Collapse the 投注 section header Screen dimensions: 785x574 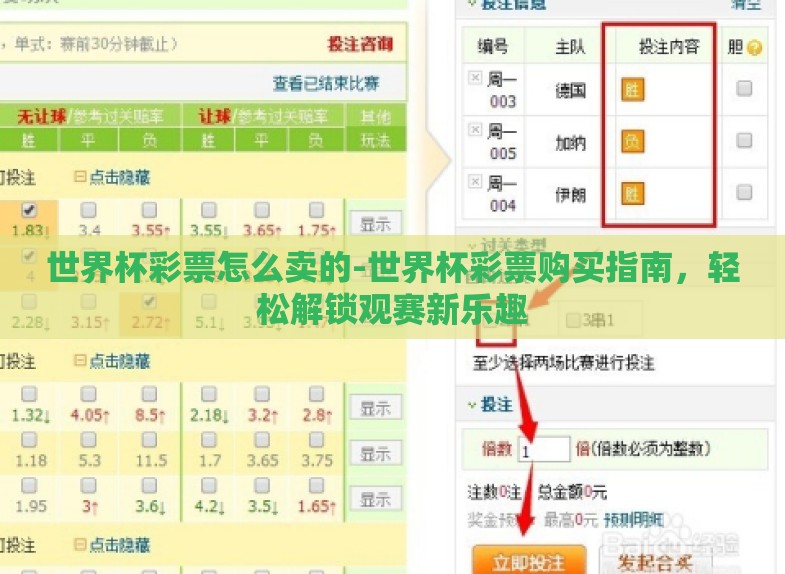(490, 404)
